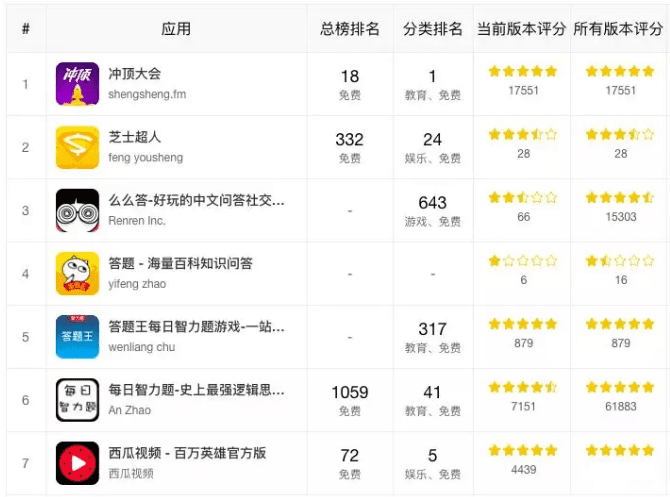Open the 冲顶大会 purple app icon

77,84
